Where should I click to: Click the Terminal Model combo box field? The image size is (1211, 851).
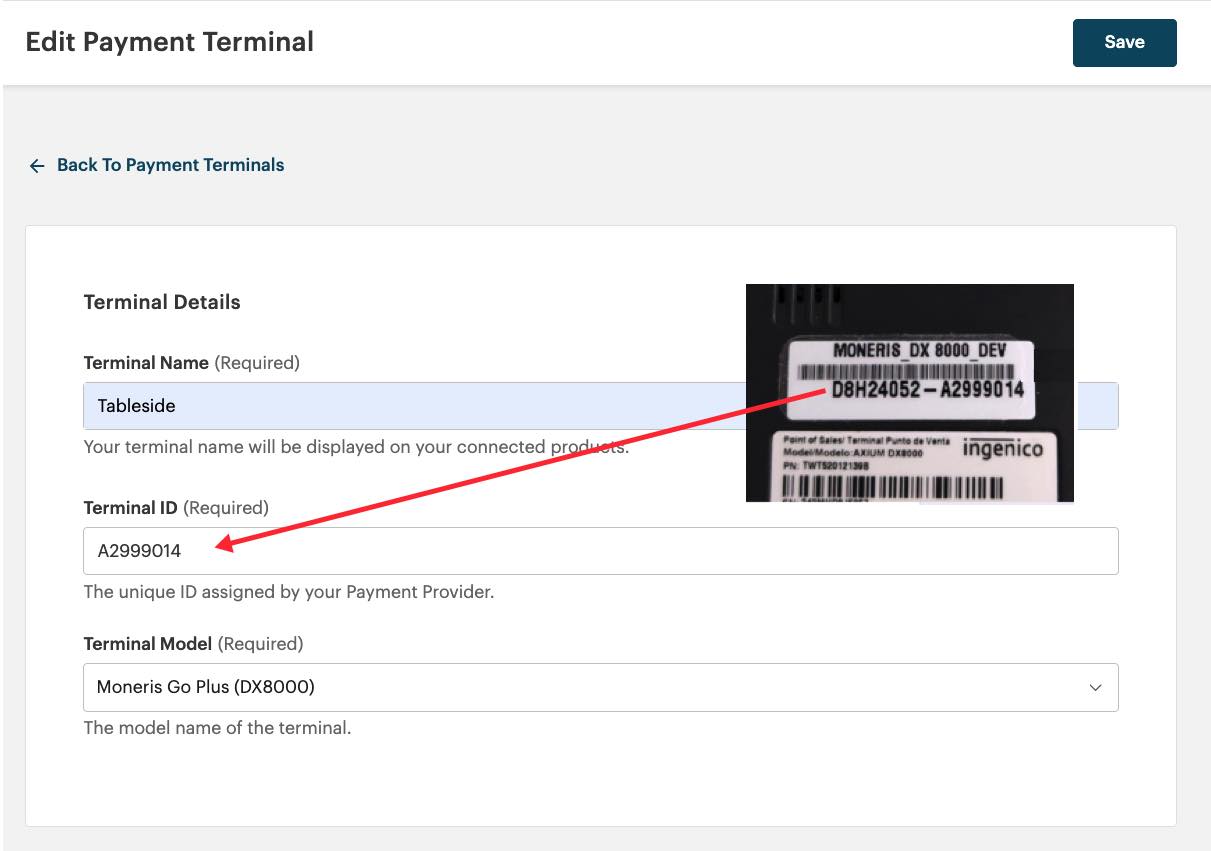point(600,687)
